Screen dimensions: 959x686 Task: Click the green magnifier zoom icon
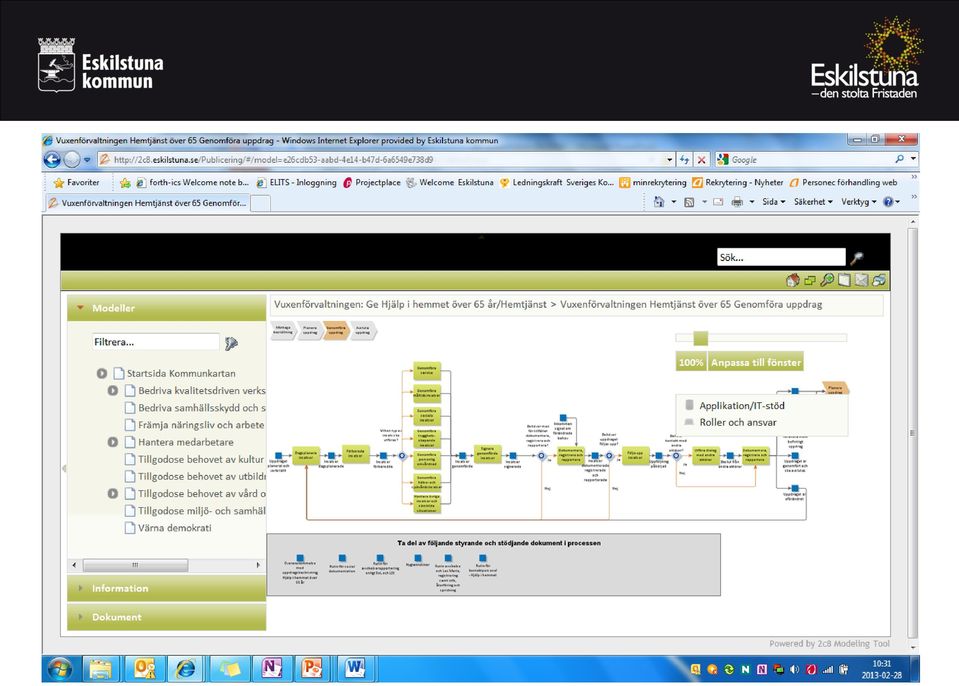point(827,280)
